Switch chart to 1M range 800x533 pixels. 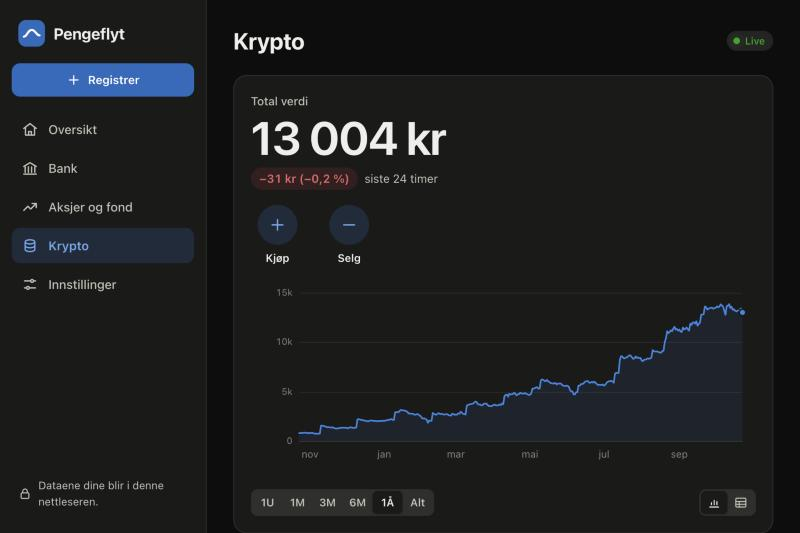[297, 503]
